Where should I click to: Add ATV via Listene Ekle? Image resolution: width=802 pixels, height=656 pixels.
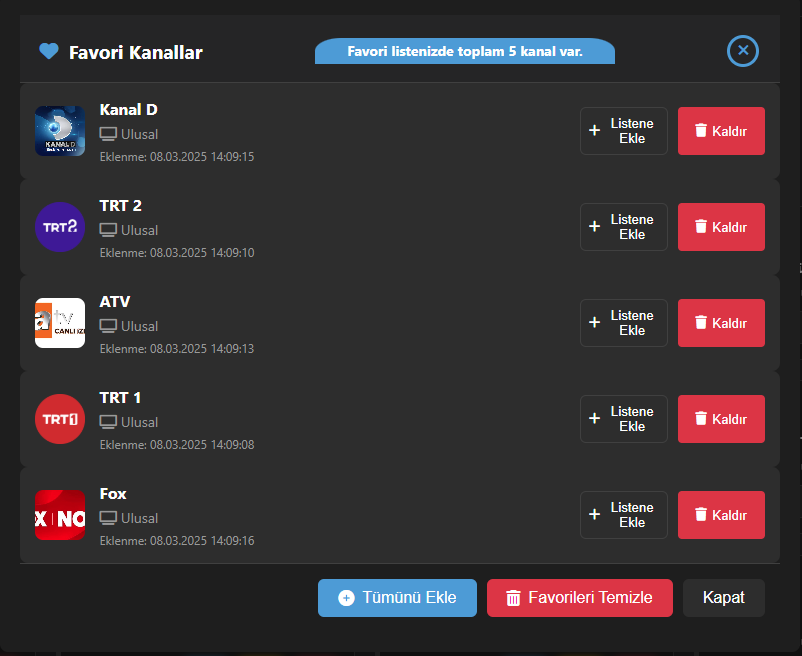pos(623,323)
